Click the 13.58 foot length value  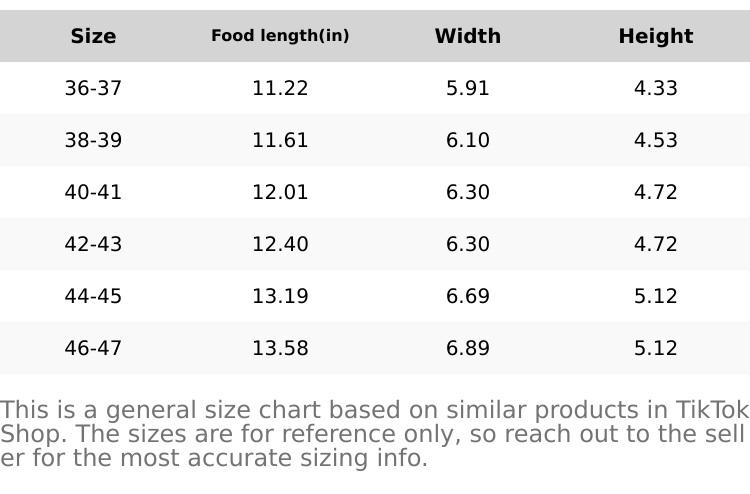coord(280,348)
